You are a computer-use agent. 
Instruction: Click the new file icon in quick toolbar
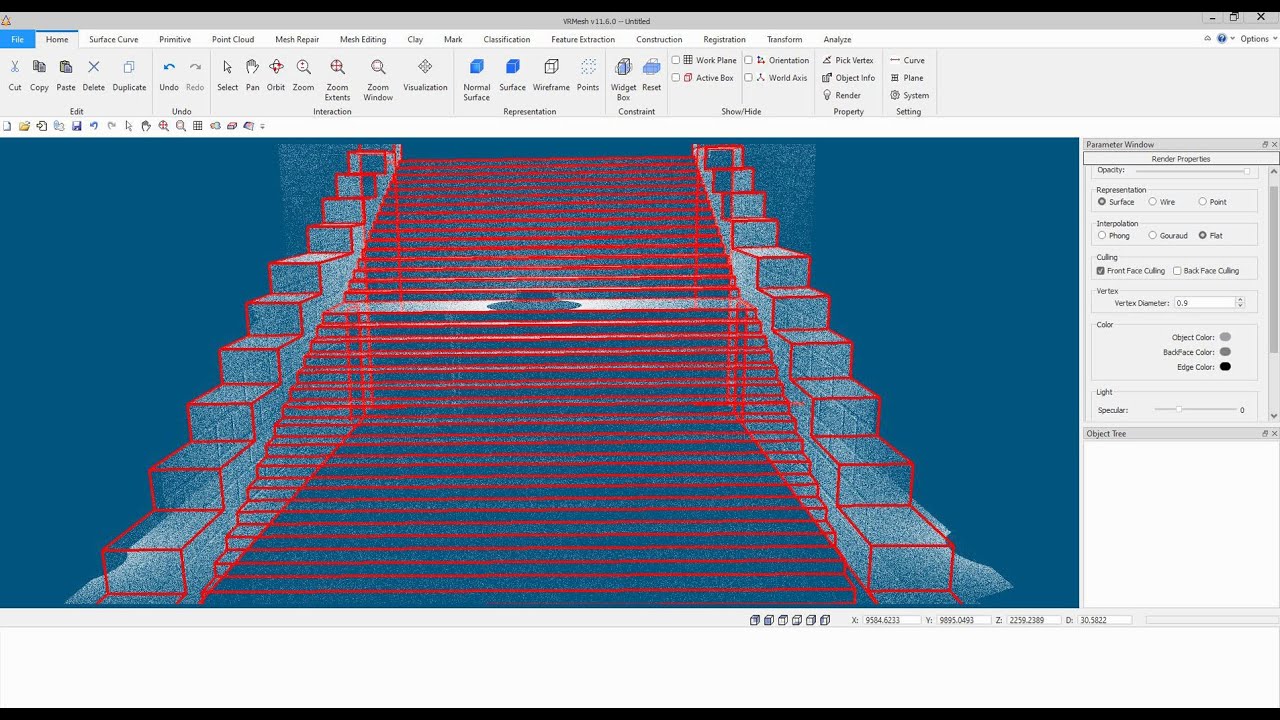click(x=7, y=126)
